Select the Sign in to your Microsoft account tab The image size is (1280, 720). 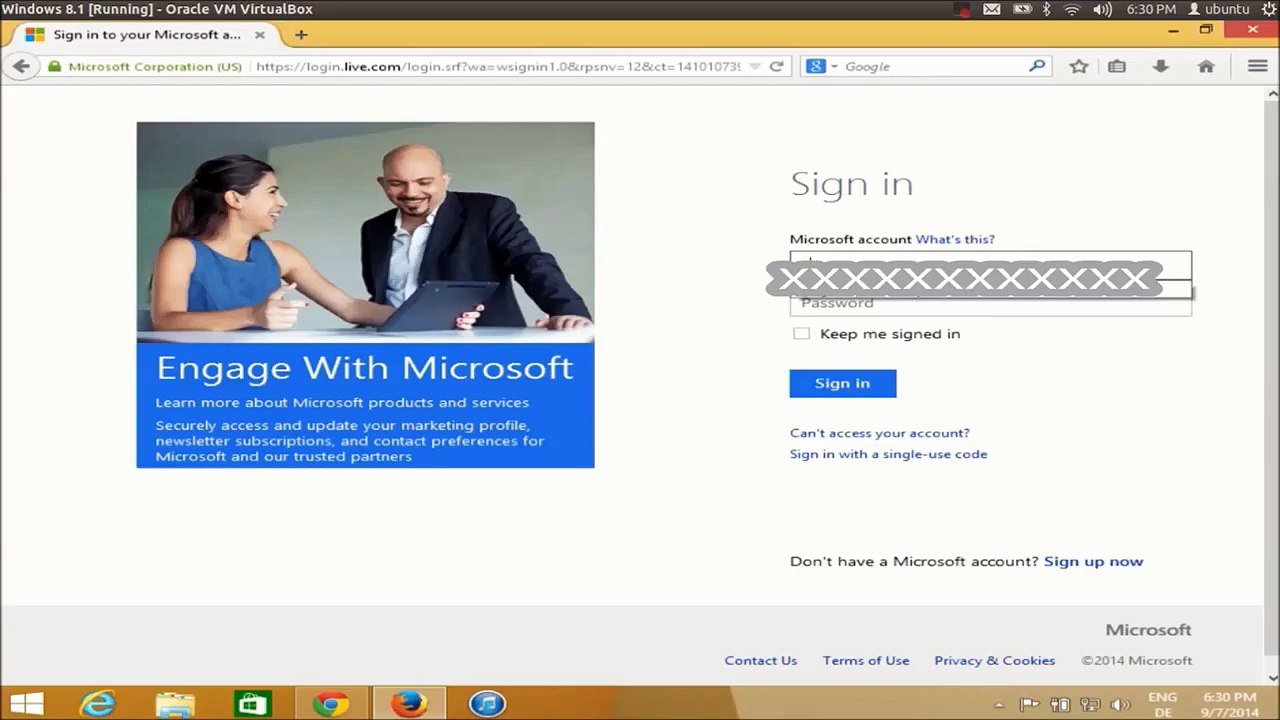145,34
